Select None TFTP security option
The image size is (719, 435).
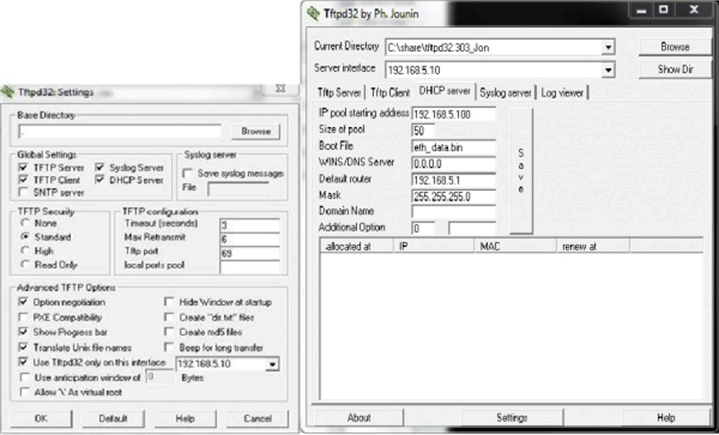(x=25, y=223)
